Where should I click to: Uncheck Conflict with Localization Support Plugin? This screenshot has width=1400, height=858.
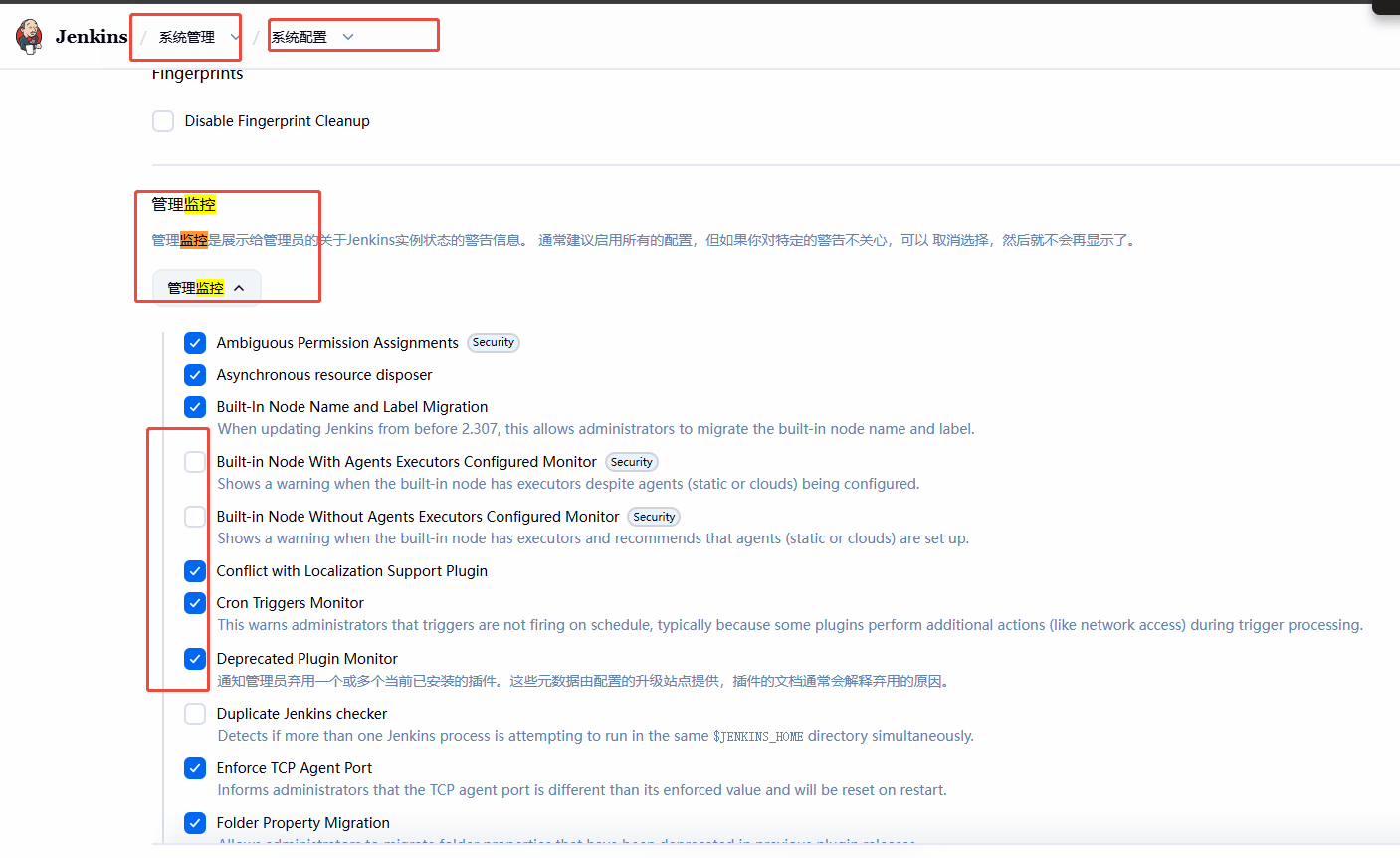[195, 571]
